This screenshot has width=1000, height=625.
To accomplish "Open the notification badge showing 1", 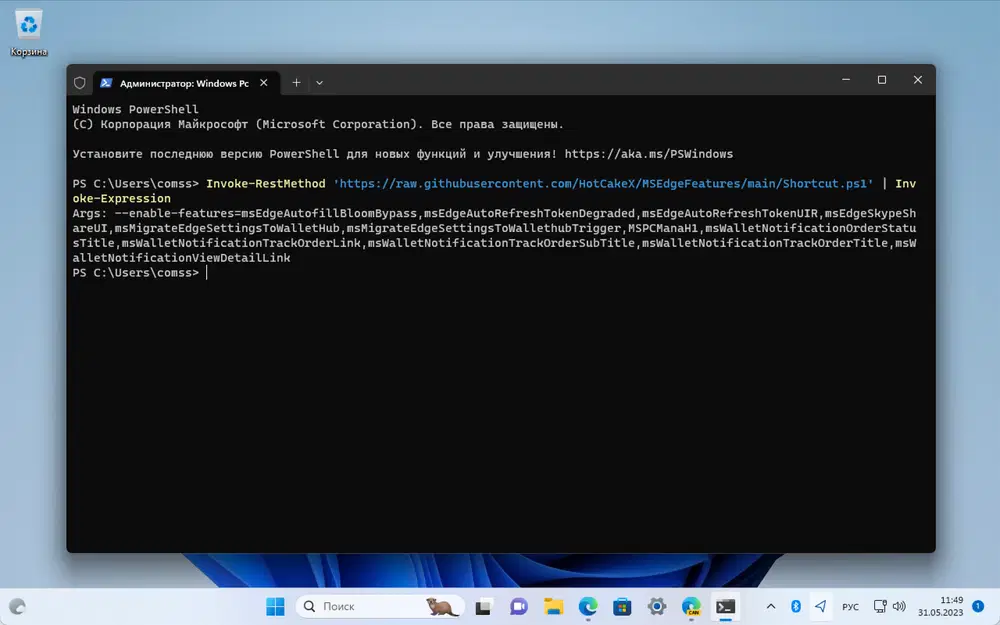I will [978, 606].
